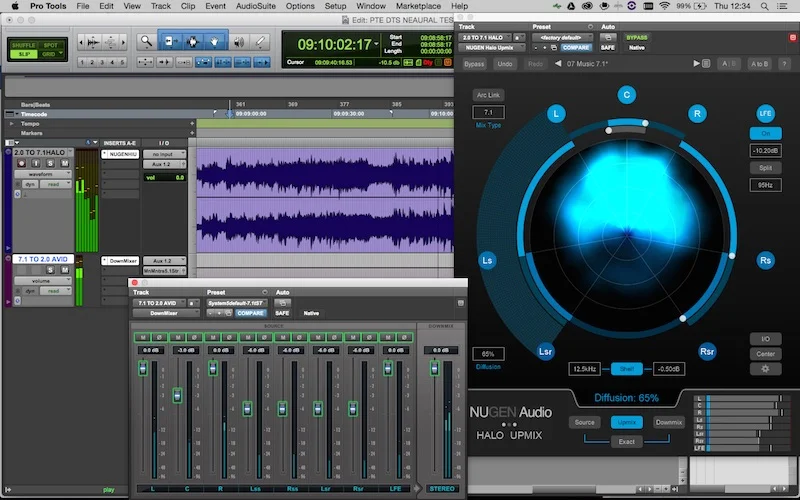Open the Halo Upmix help question mark

pyautogui.click(x=784, y=64)
